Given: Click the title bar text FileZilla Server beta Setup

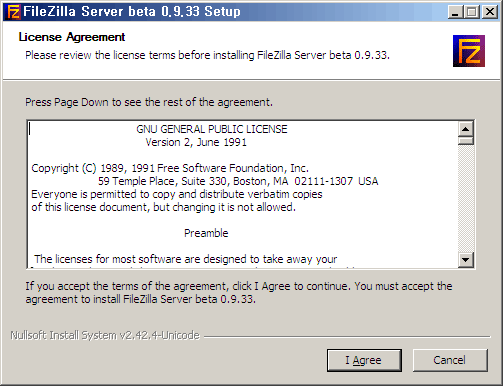Looking at the screenshot, I should tap(132, 12).
